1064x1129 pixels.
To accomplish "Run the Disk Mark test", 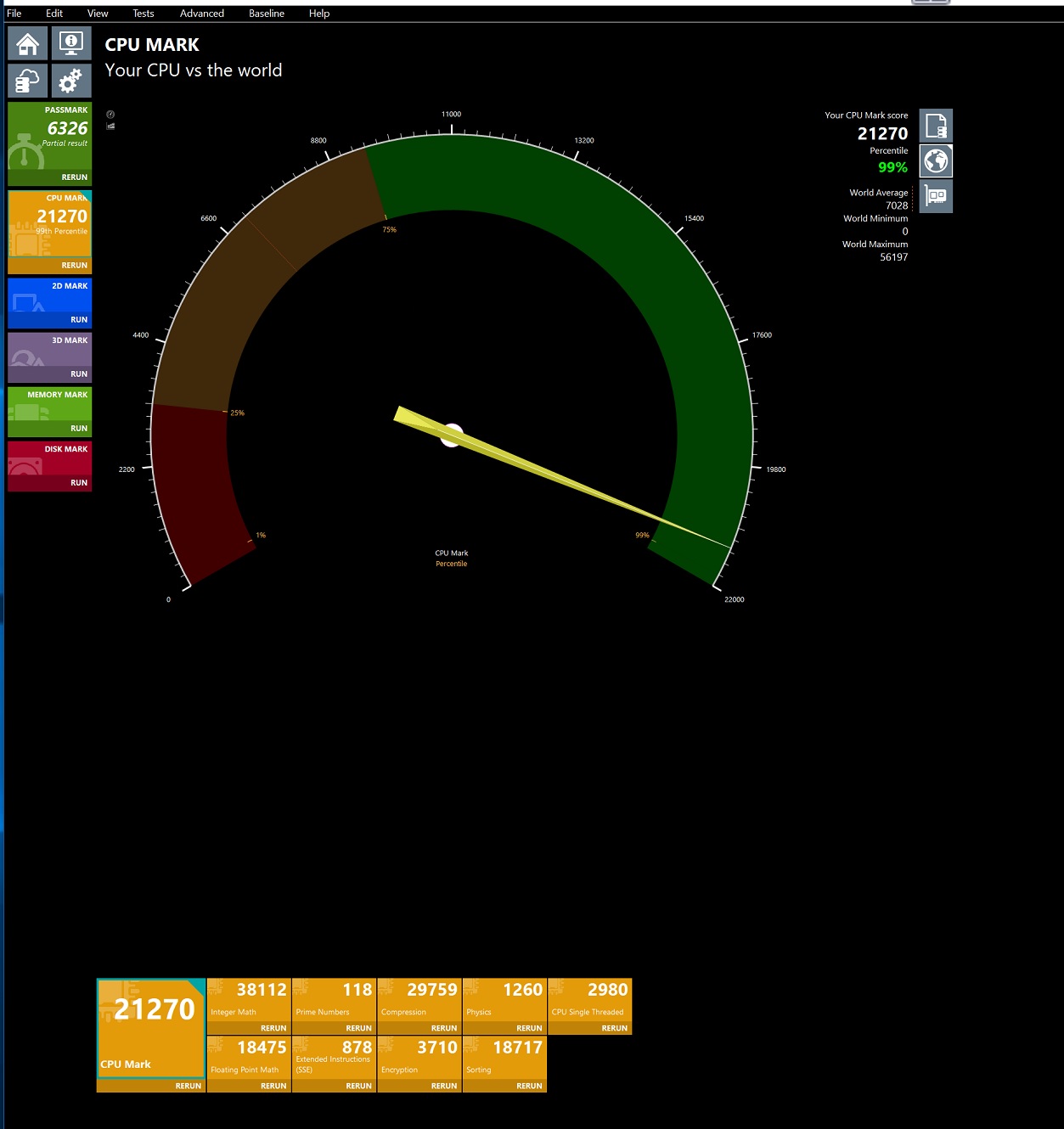I will [x=50, y=483].
